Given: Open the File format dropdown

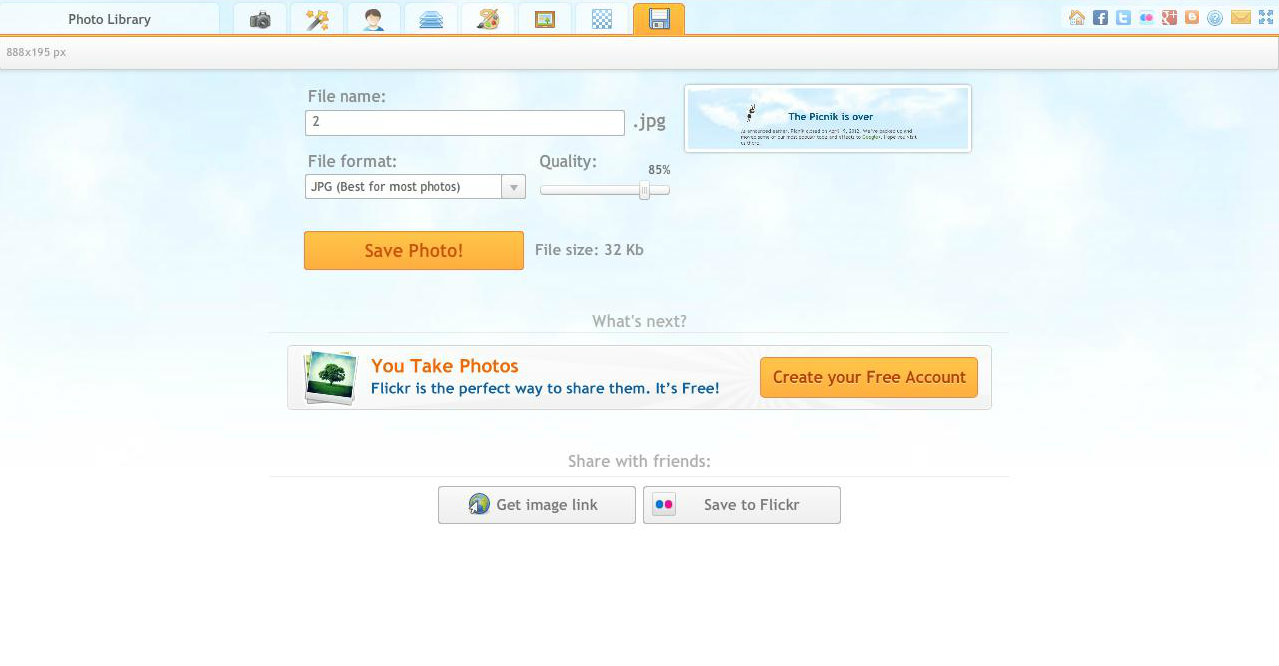Looking at the screenshot, I should point(415,187).
